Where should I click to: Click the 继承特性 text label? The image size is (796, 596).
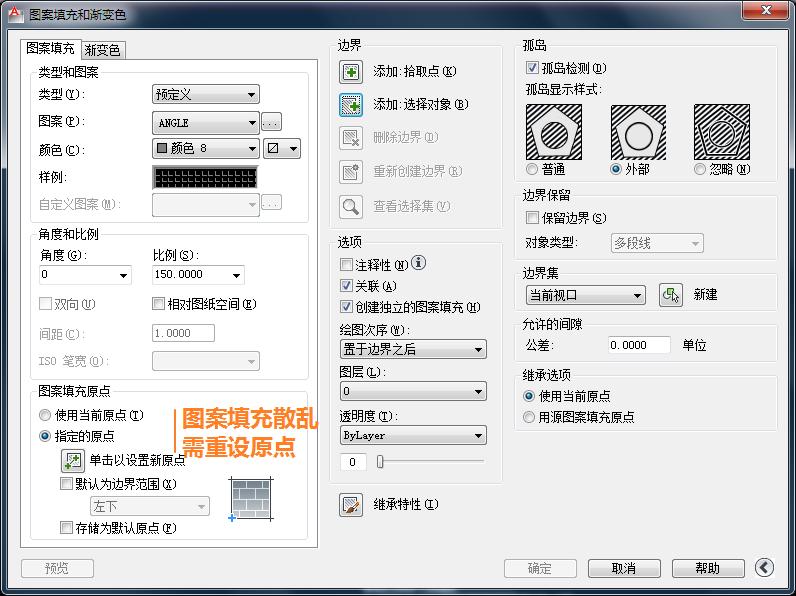coord(406,505)
